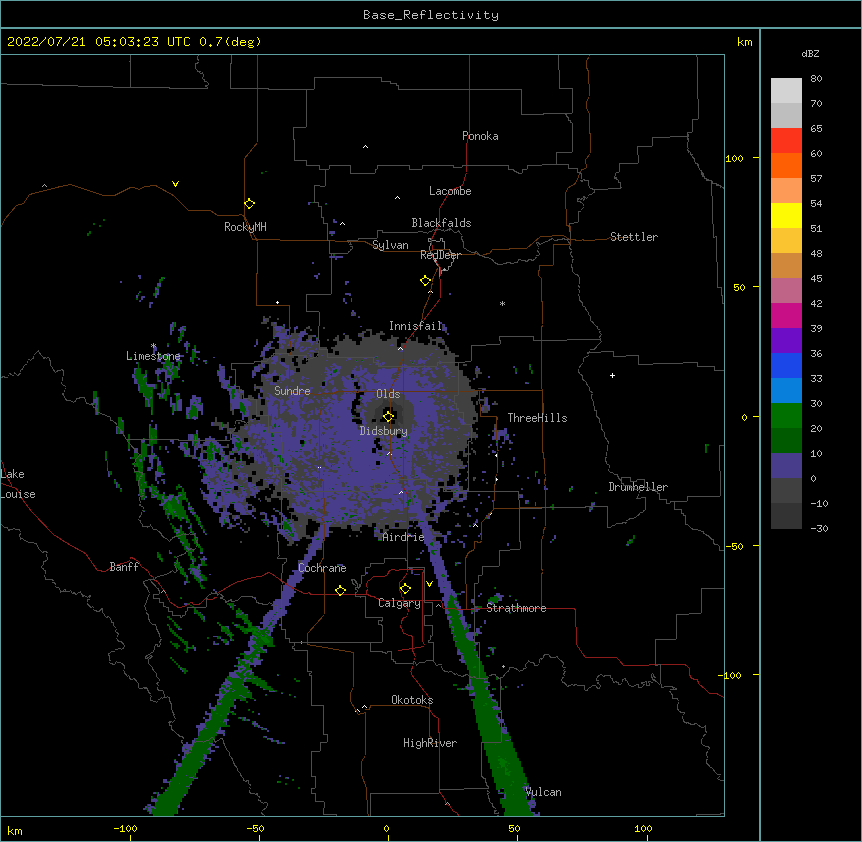Click the Olds town label

click(388, 394)
